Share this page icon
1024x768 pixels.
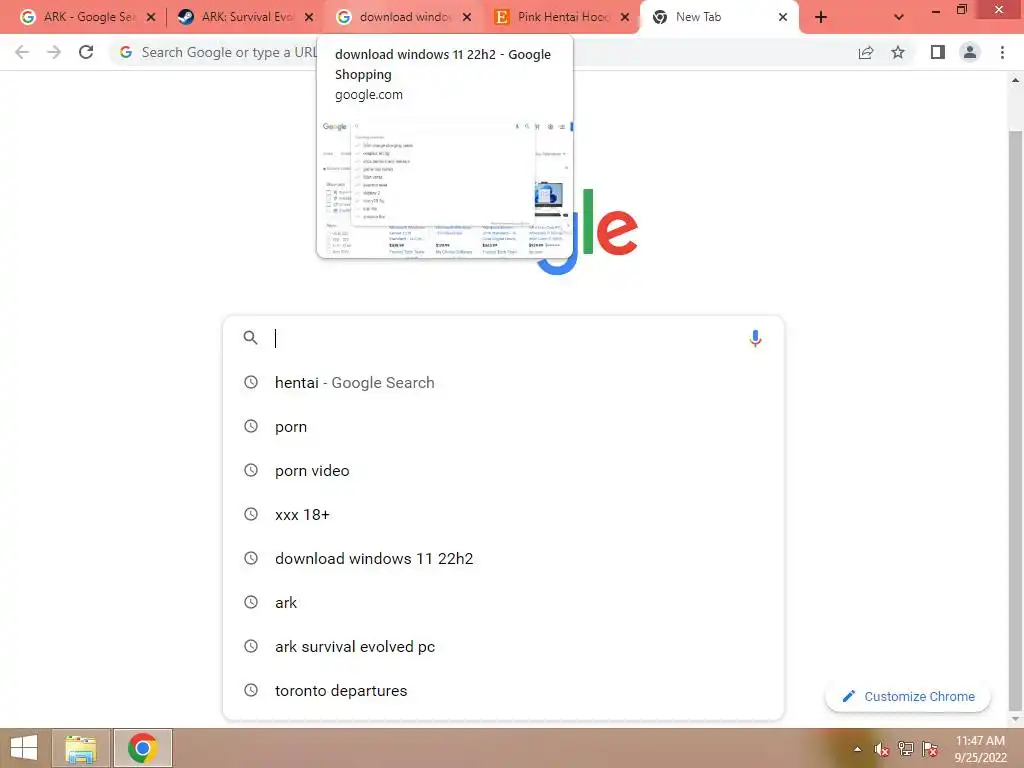click(x=866, y=52)
